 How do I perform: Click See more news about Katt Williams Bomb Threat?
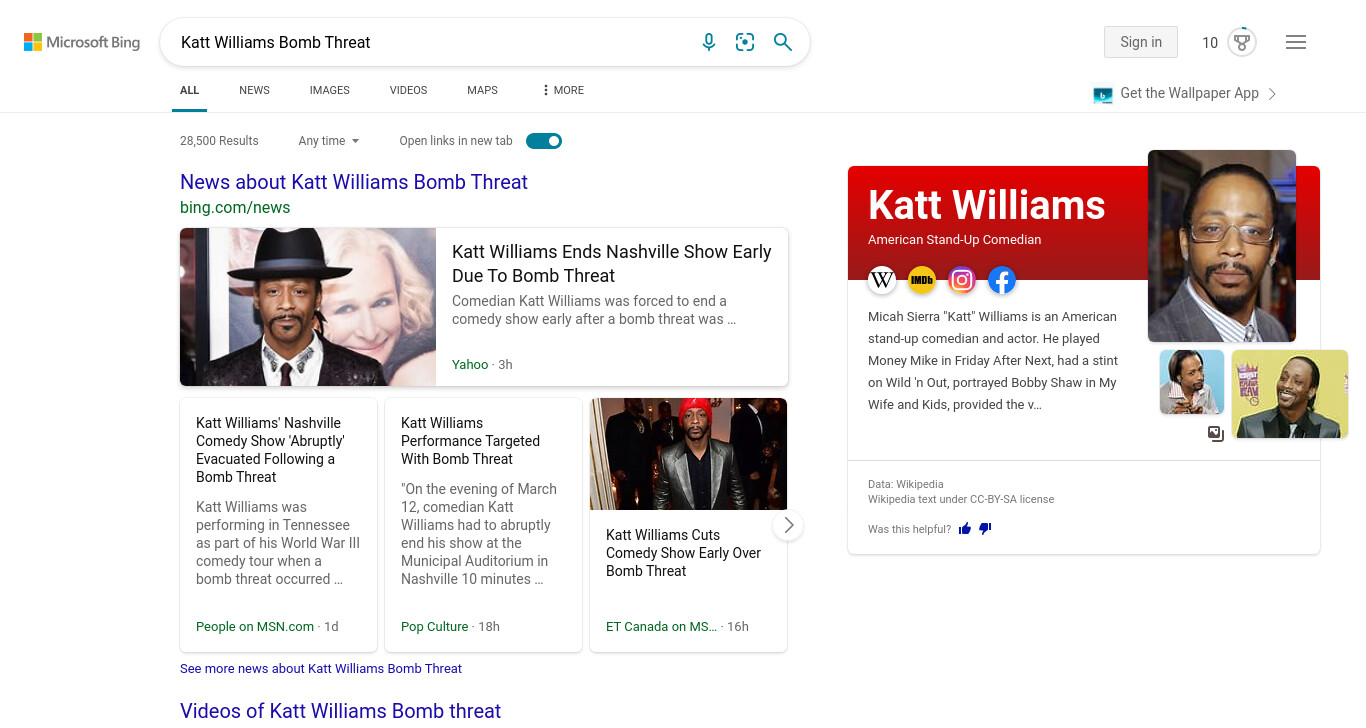click(x=321, y=668)
